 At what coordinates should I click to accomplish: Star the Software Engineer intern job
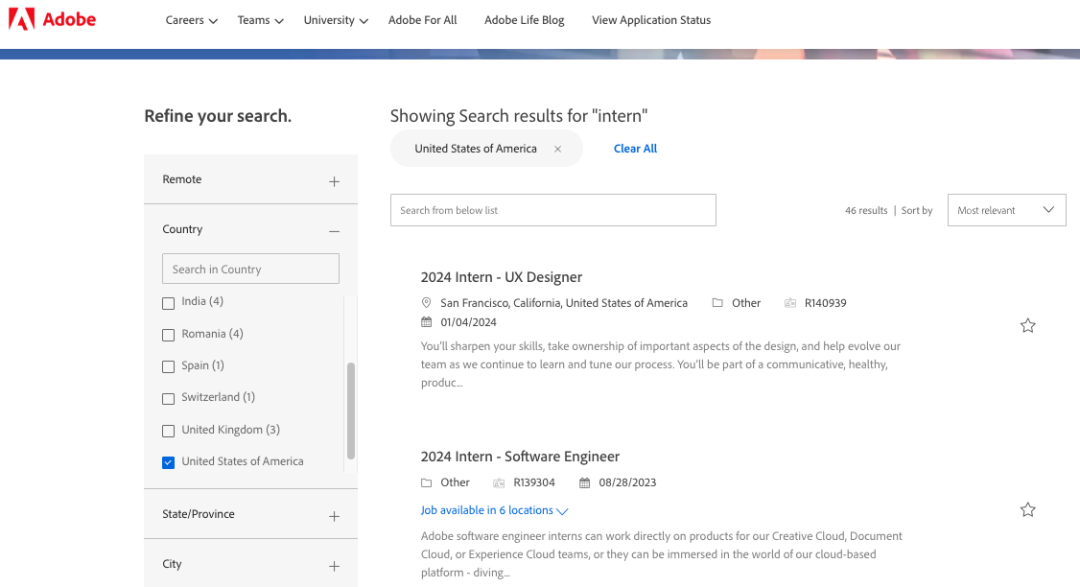pos(1027,510)
